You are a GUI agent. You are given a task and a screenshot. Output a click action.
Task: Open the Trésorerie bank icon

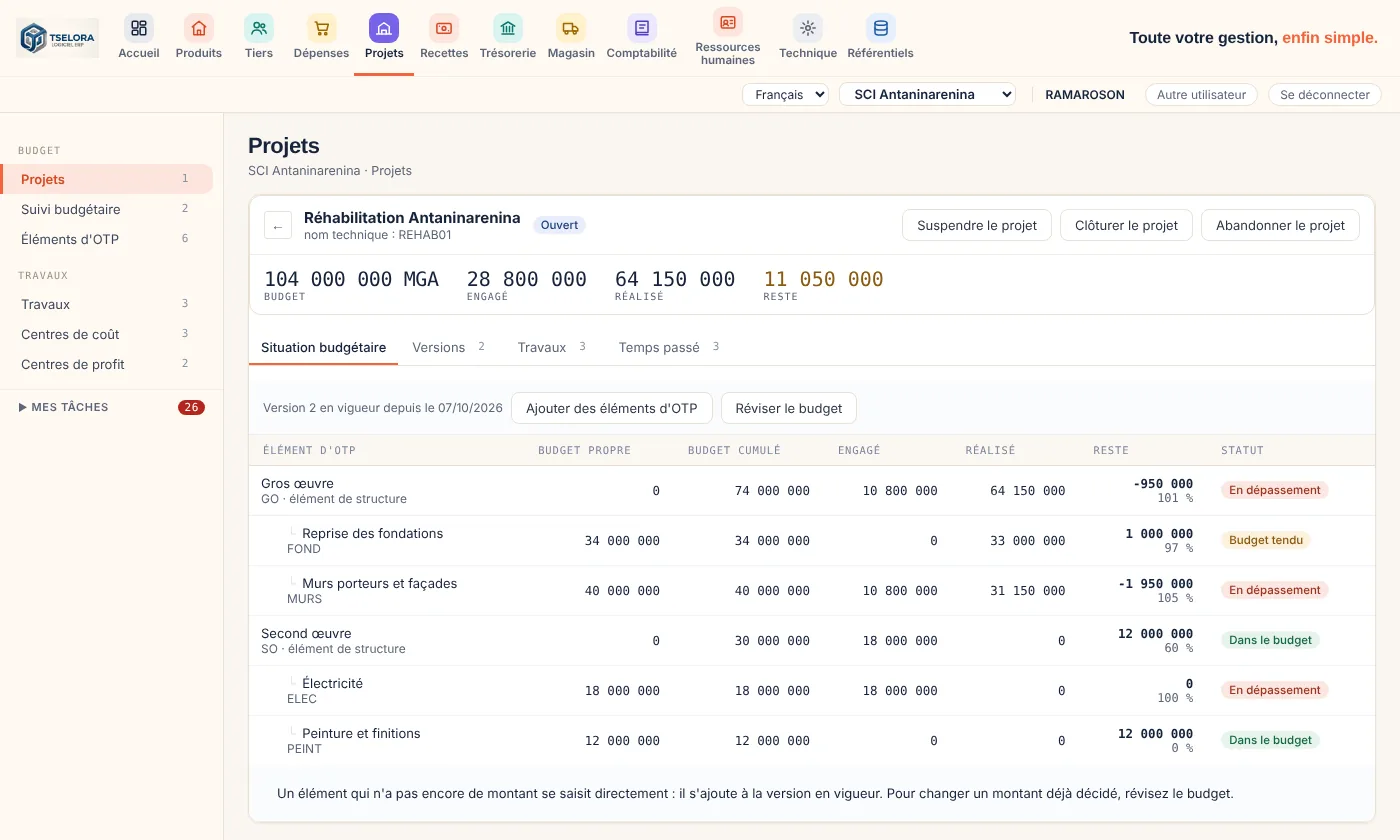click(x=508, y=28)
